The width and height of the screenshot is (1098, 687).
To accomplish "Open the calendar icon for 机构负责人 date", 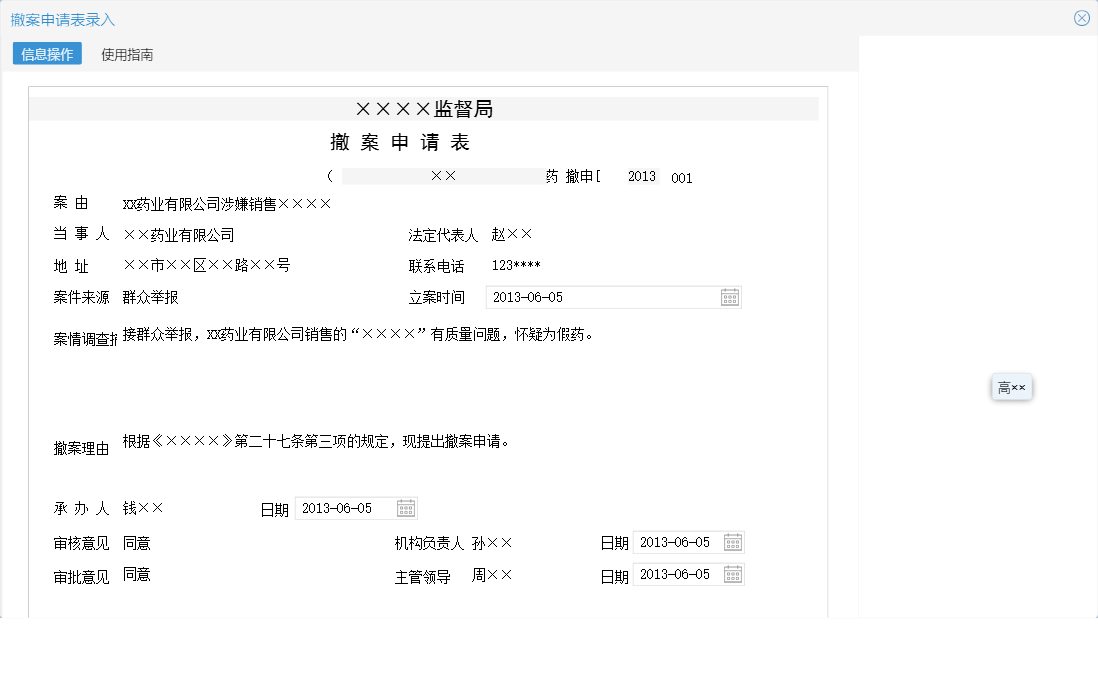I will tap(733, 542).
